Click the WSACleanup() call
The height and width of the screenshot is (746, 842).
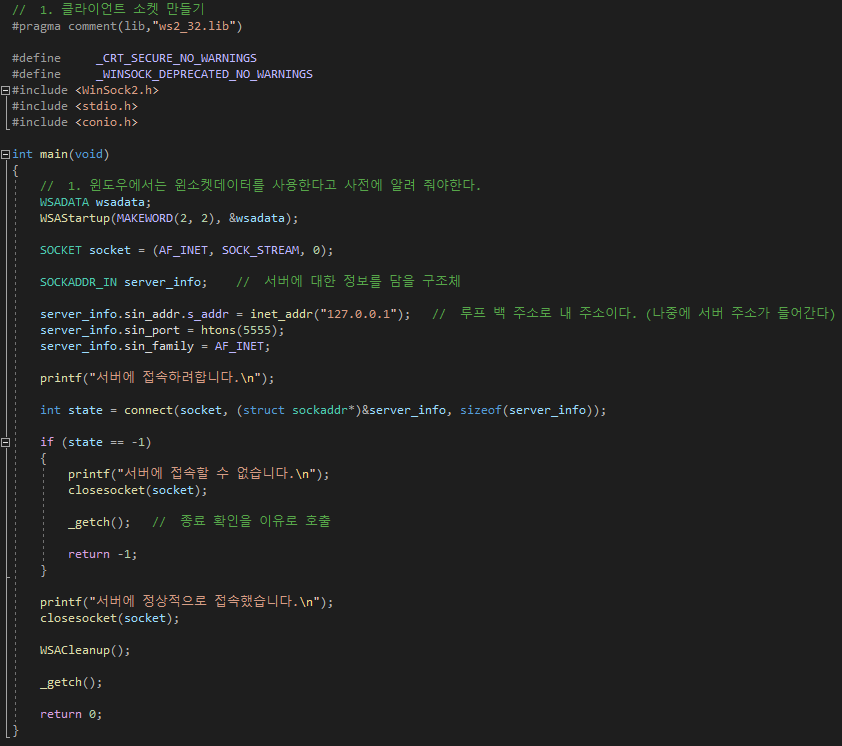(x=85, y=650)
